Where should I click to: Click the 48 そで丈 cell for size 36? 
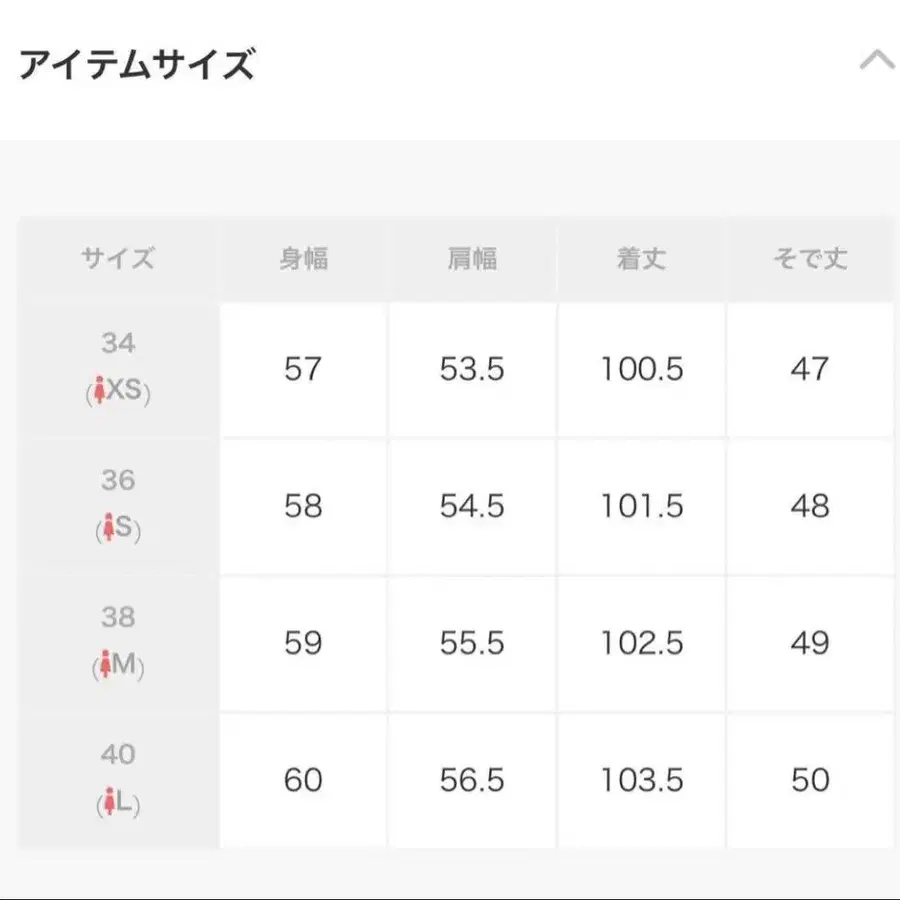(809, 506)
